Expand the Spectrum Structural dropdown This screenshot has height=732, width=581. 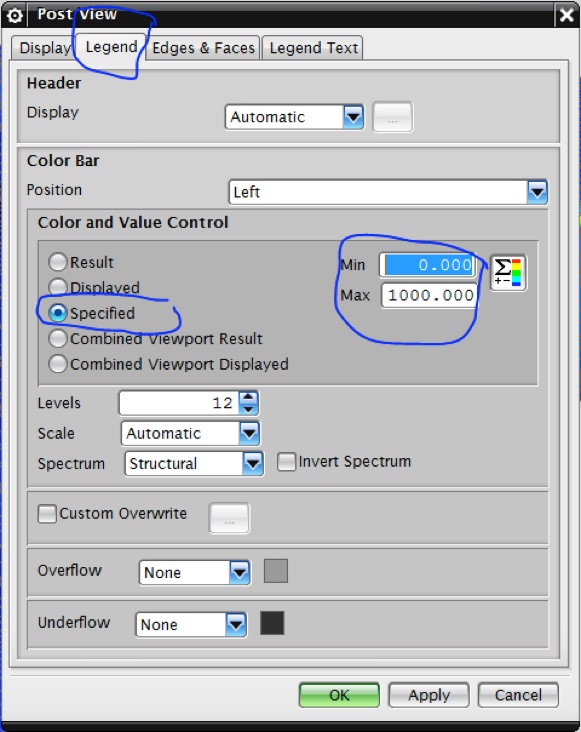tap(194, 464)
